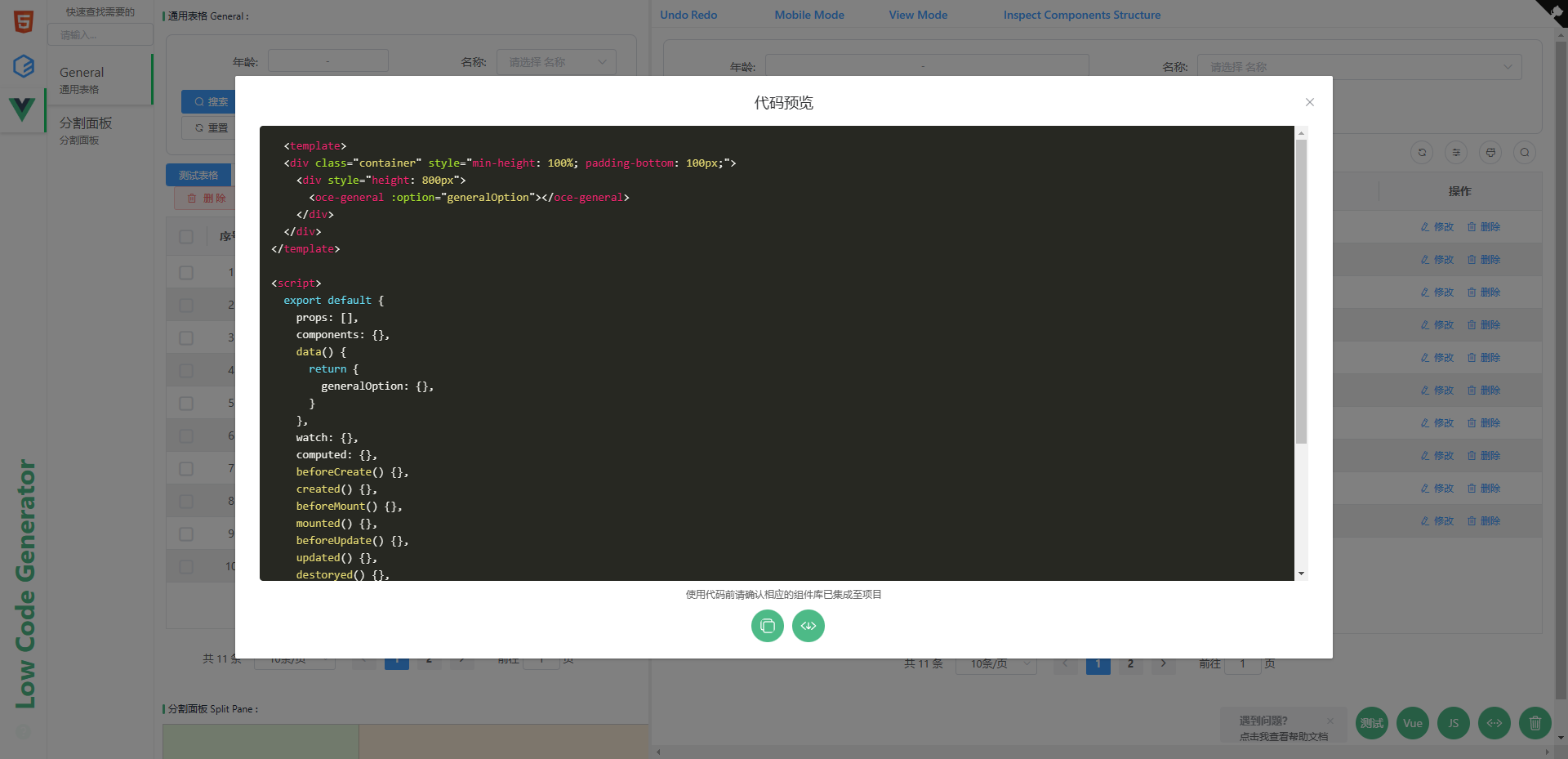Click the refresh icon above table
Screen dimensions: 1568x759
tap(1422, 153)
